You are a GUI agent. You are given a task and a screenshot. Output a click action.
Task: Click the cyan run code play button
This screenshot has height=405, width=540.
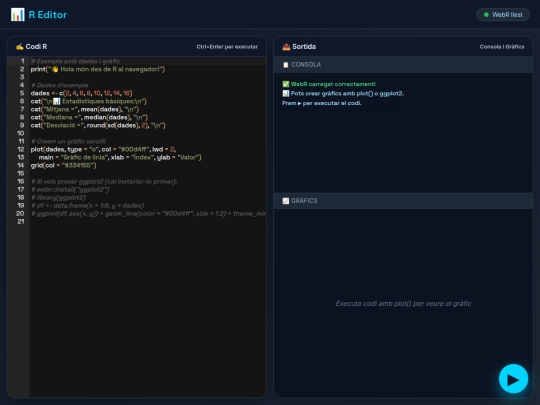pyautogui.click(x=513, y=378)
